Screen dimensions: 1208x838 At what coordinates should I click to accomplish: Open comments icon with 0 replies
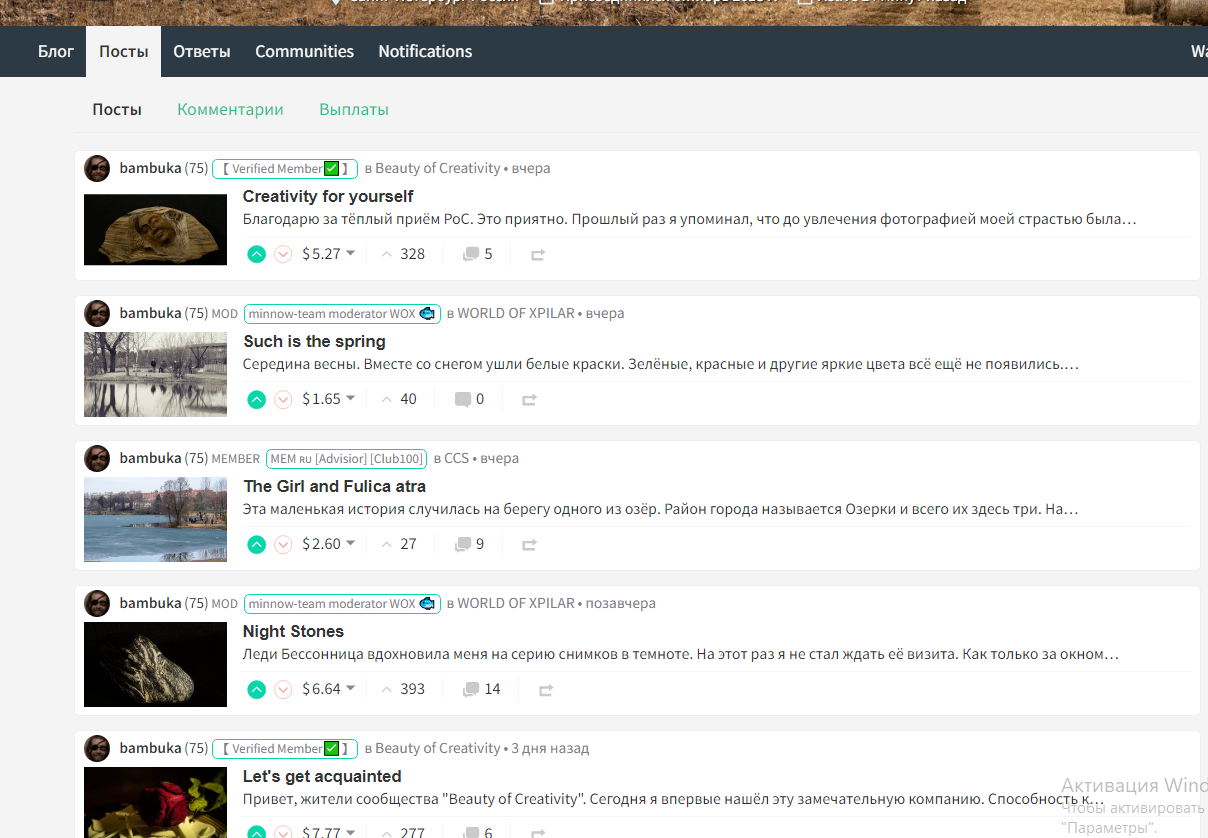click(x=462, y=399)
